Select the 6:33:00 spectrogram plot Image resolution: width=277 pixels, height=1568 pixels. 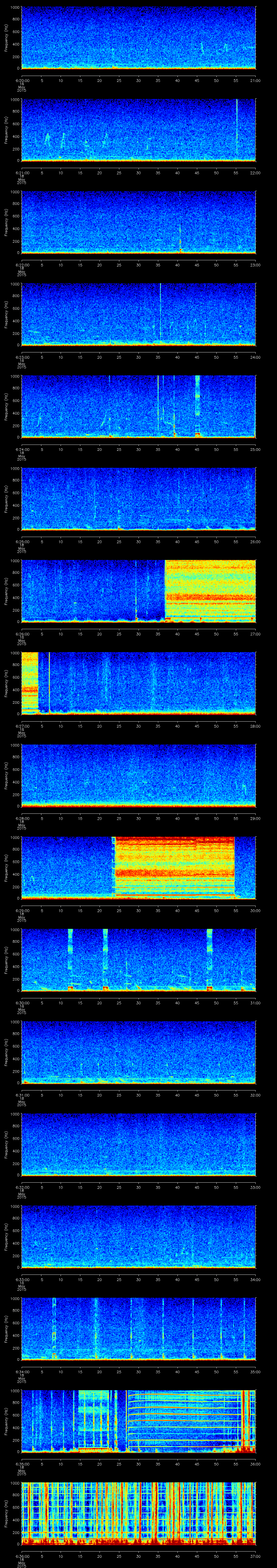tap(138, 1236)
